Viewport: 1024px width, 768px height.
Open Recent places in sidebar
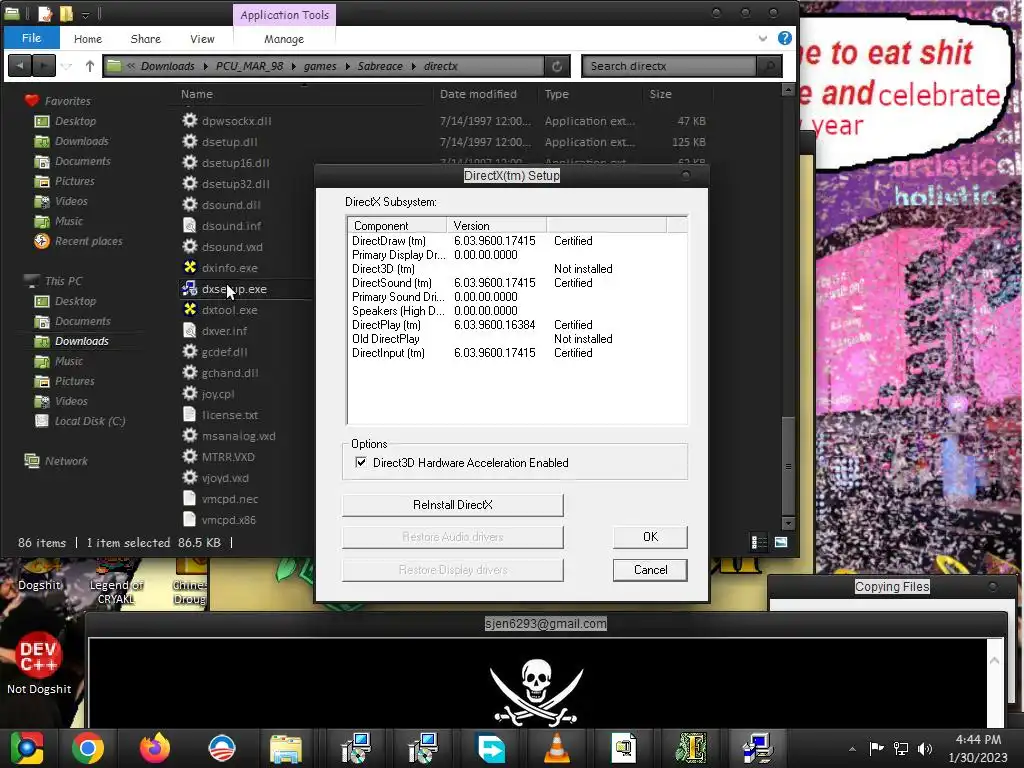[x=88, y=241]
